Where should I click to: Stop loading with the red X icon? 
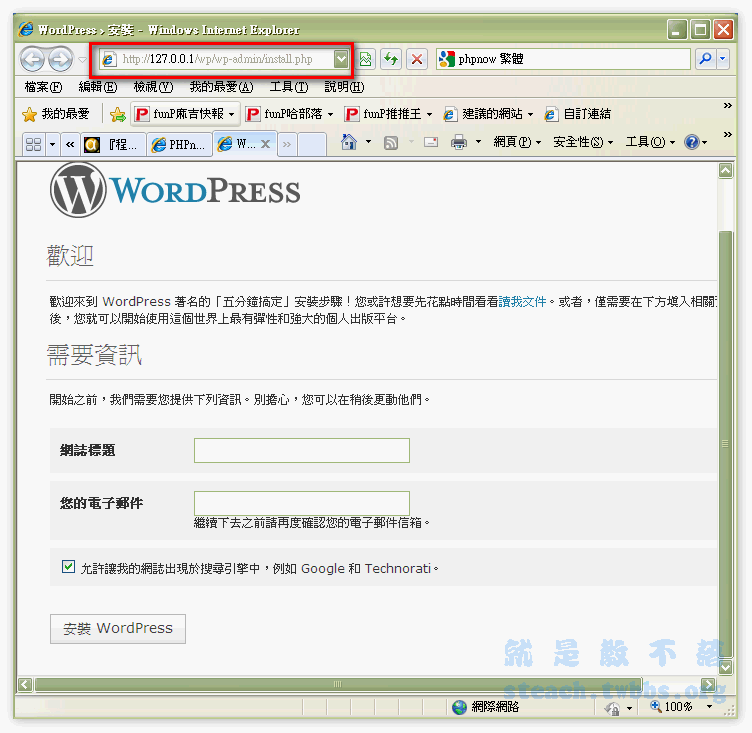point(417,59)
